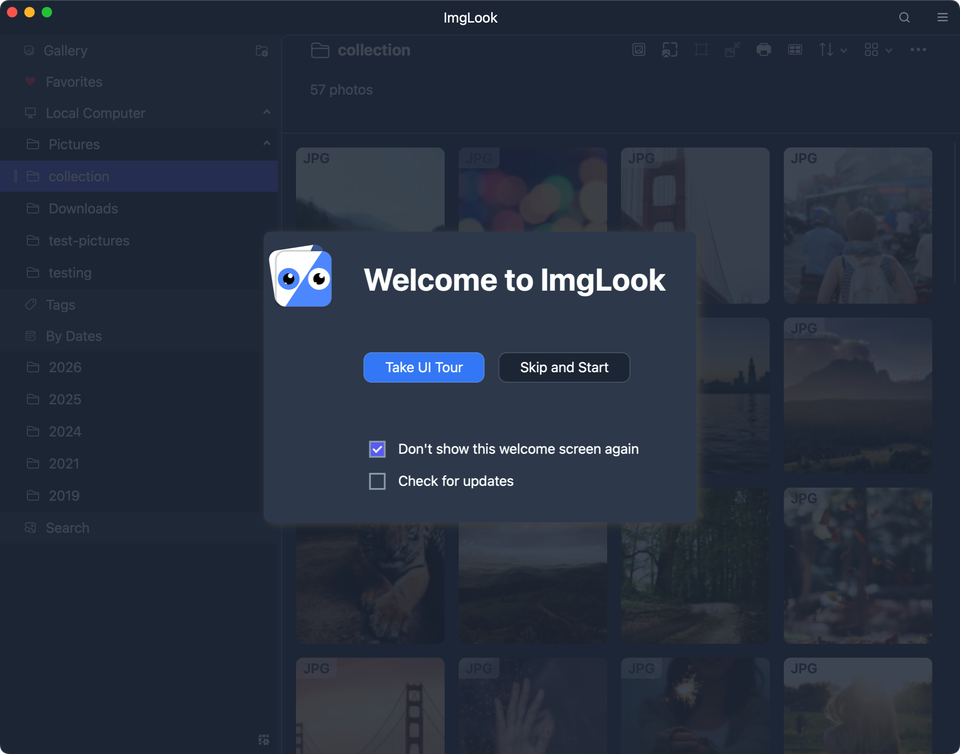Click the settings icon at the sidebar bottom
The image size is (960, 754).
263,740
